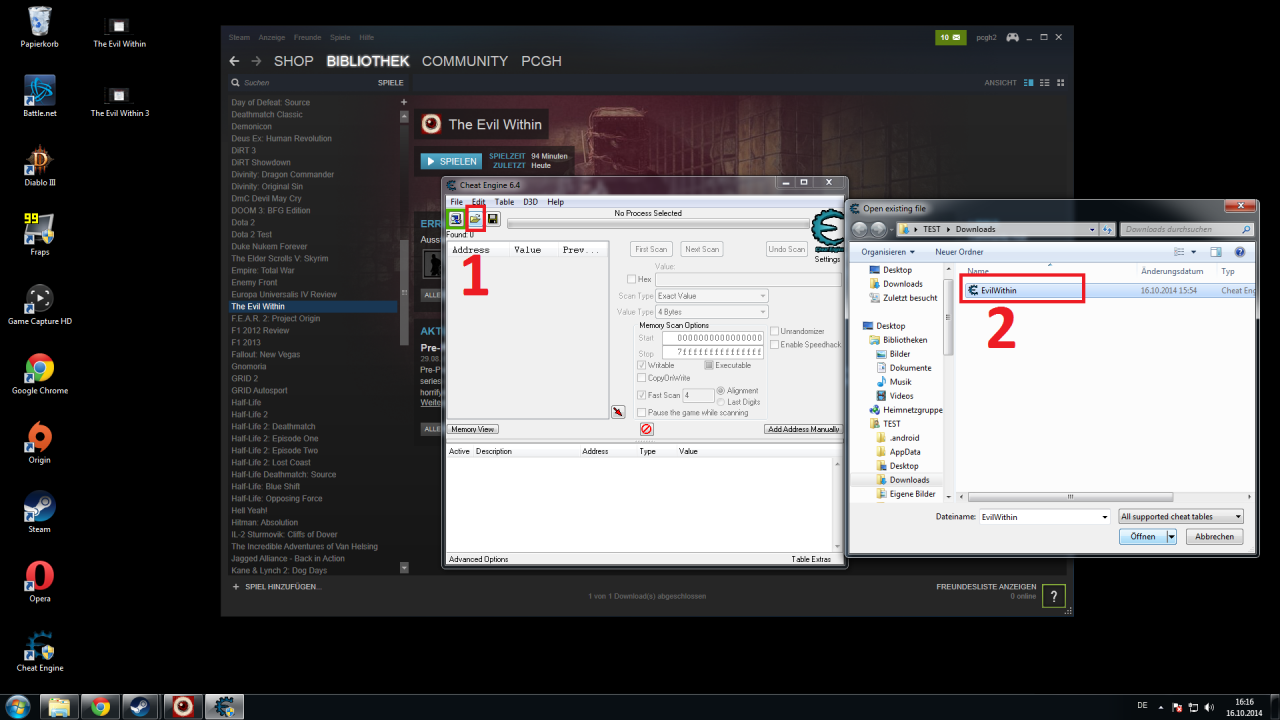Viewport: 1280px width, 720px height.
Task: Open Fraps desktop shortcut
Action: click(x=40, y=235)
